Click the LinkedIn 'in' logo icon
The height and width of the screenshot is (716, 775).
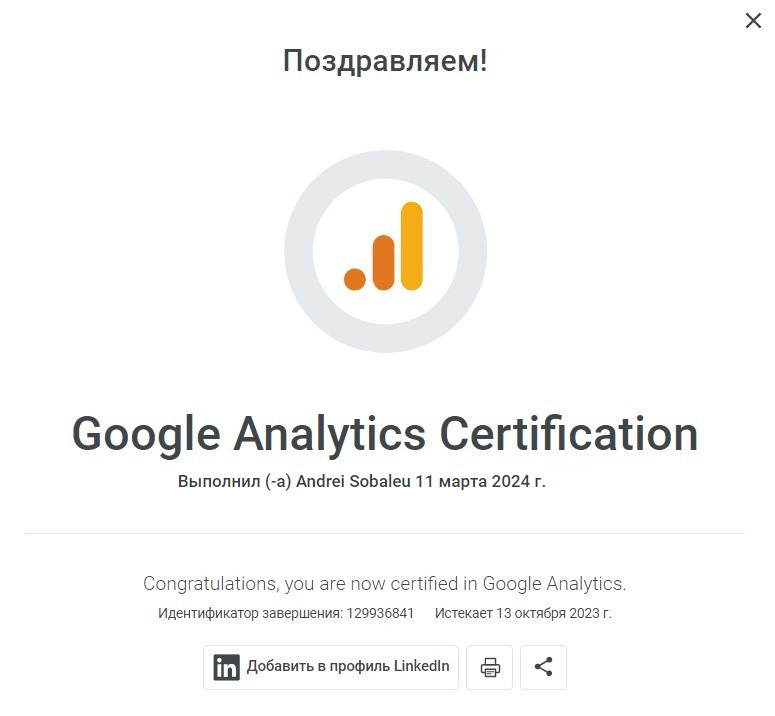(x=226, y=667)
